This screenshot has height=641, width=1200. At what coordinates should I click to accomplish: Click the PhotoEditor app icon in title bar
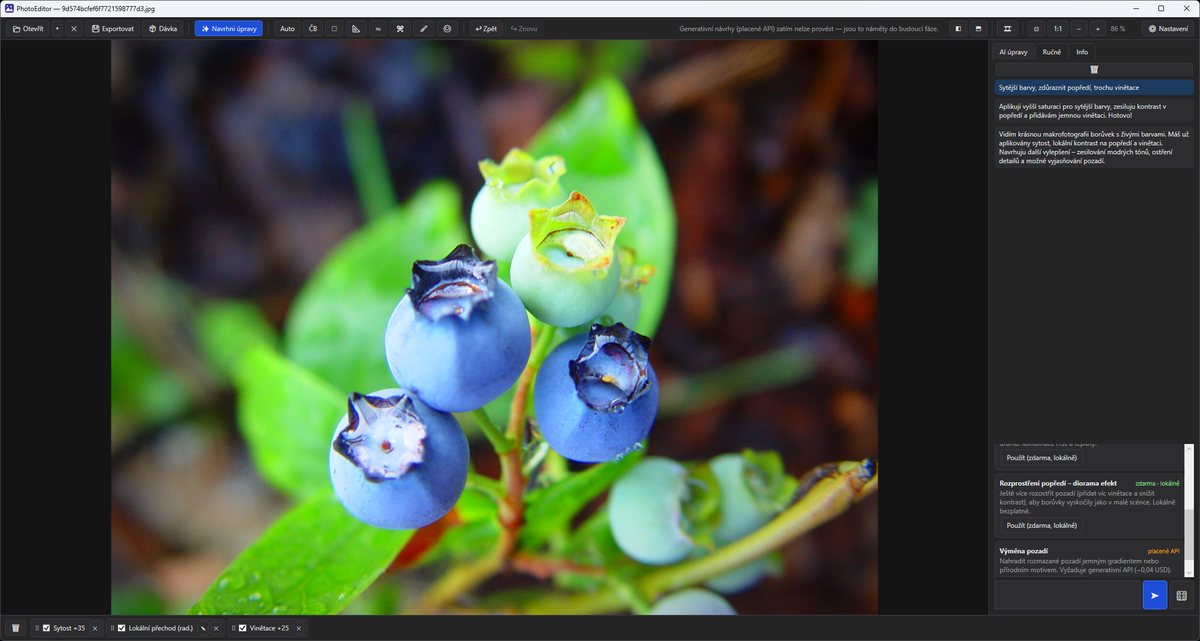coord(9,8)
